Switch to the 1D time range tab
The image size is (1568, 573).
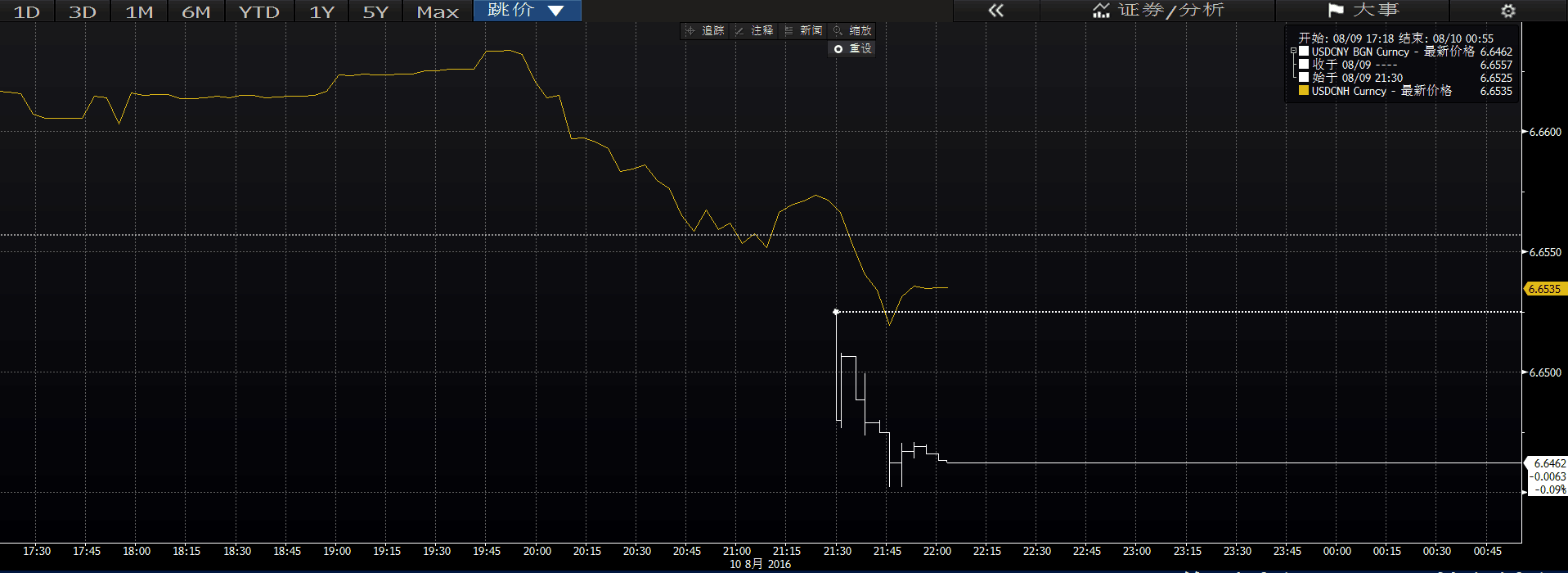27,11
